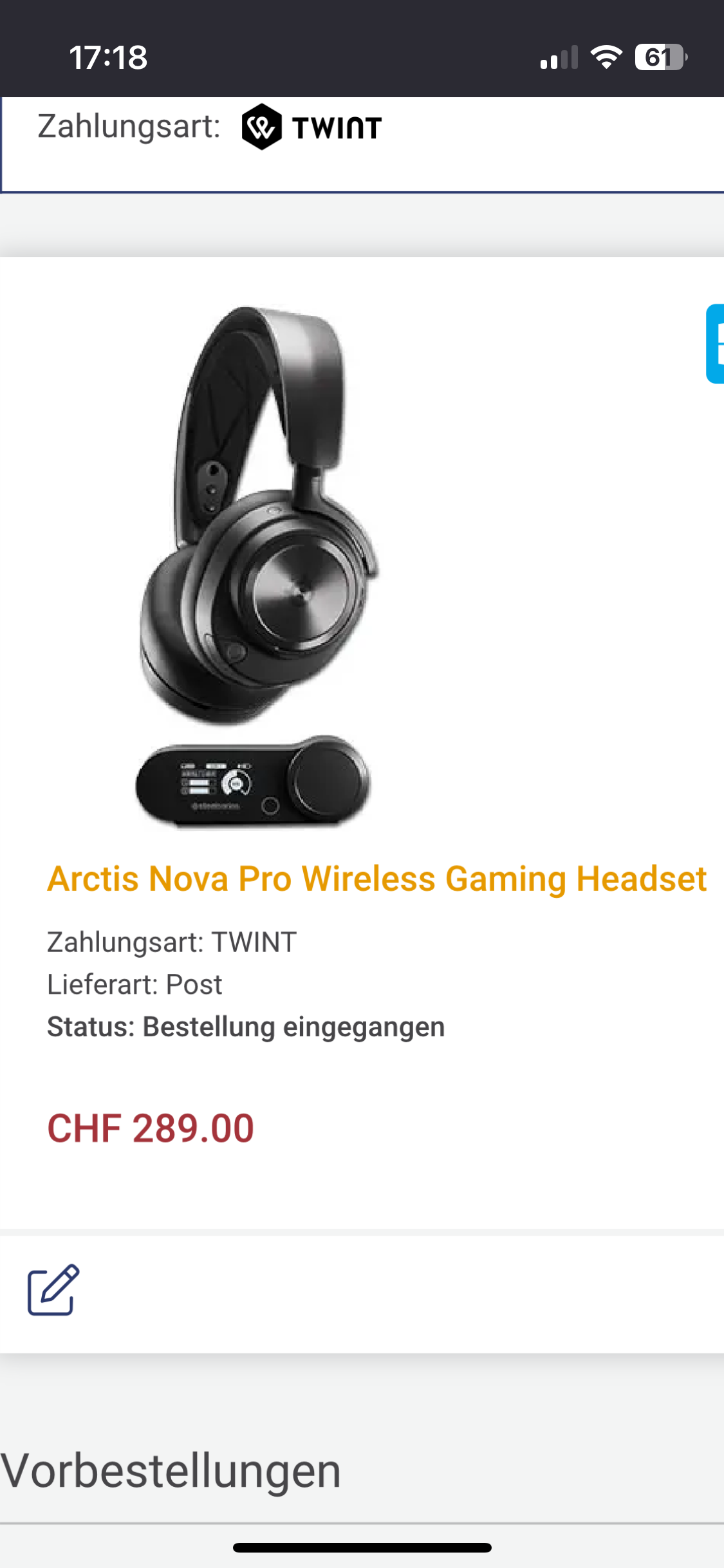Image resolution: width=724 pixels, height=1568 pixels.
Task: Click the round volume knob on the base station
Action: tap(326, 778)
